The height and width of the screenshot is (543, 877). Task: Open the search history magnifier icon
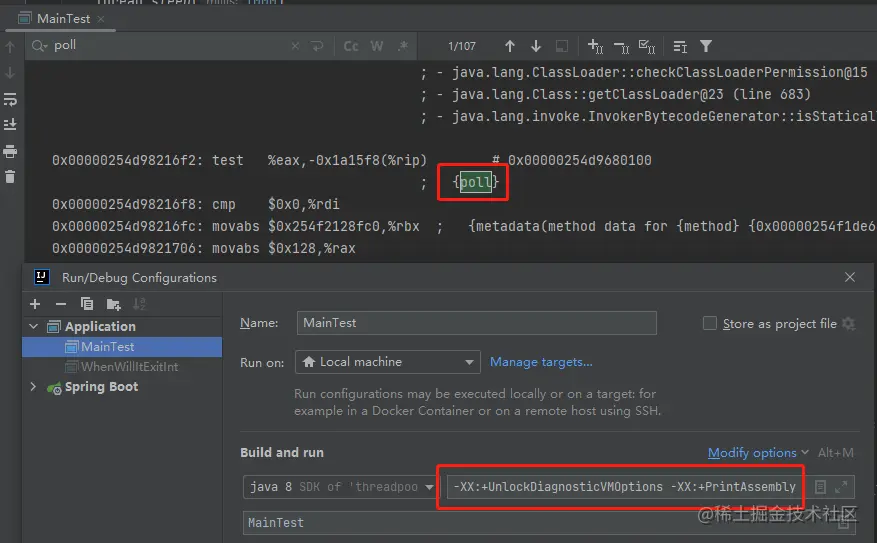(x=39, y=46)
